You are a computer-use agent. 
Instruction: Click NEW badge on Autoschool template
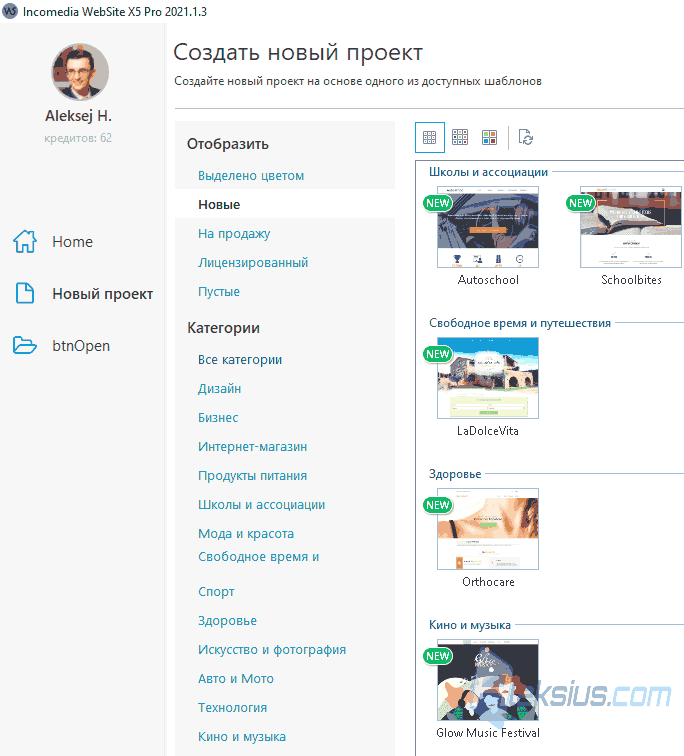coord(437,203)
